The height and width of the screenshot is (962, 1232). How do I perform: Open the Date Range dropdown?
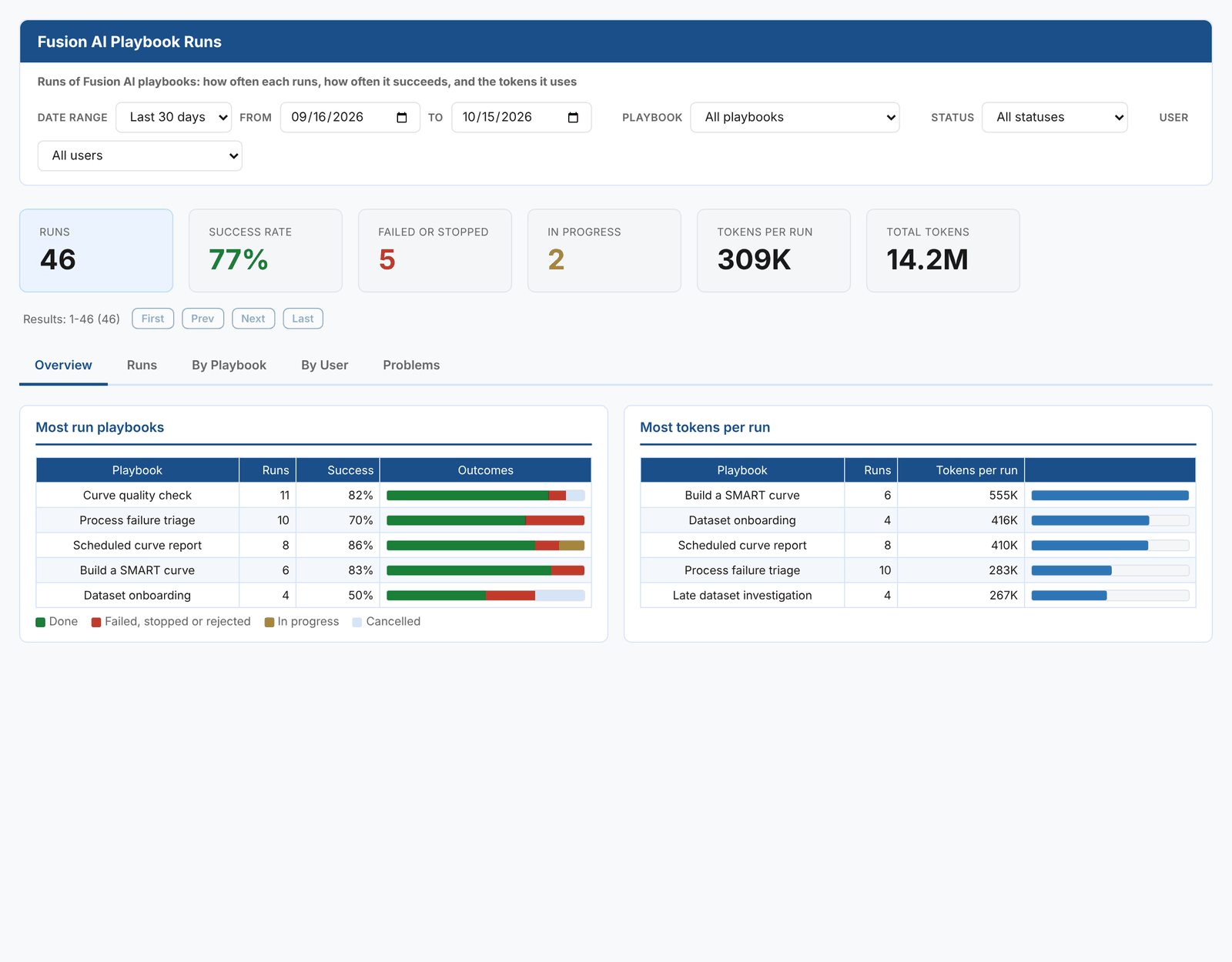tap(173, 118)
